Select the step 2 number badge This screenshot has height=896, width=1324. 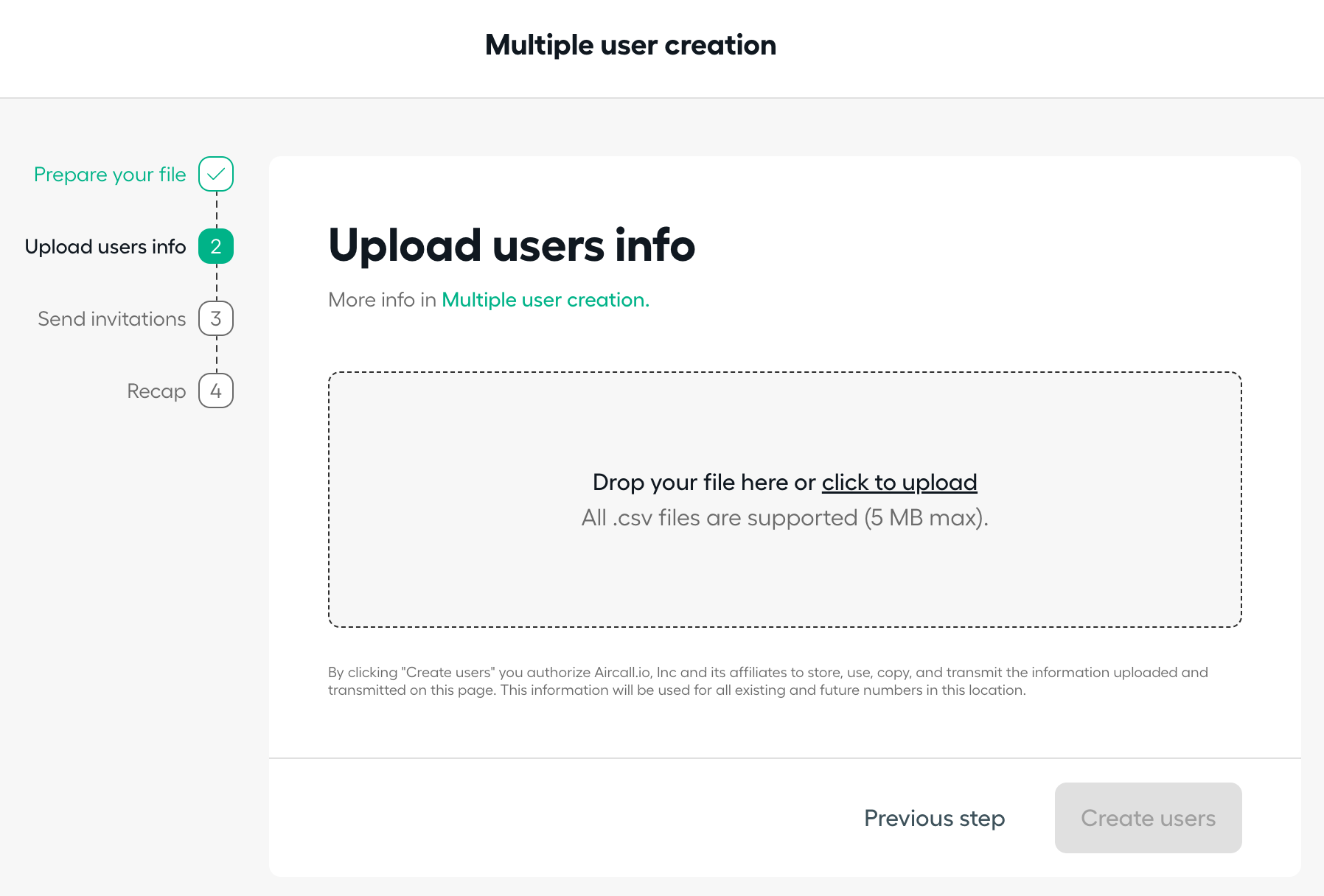pos(216,246)
